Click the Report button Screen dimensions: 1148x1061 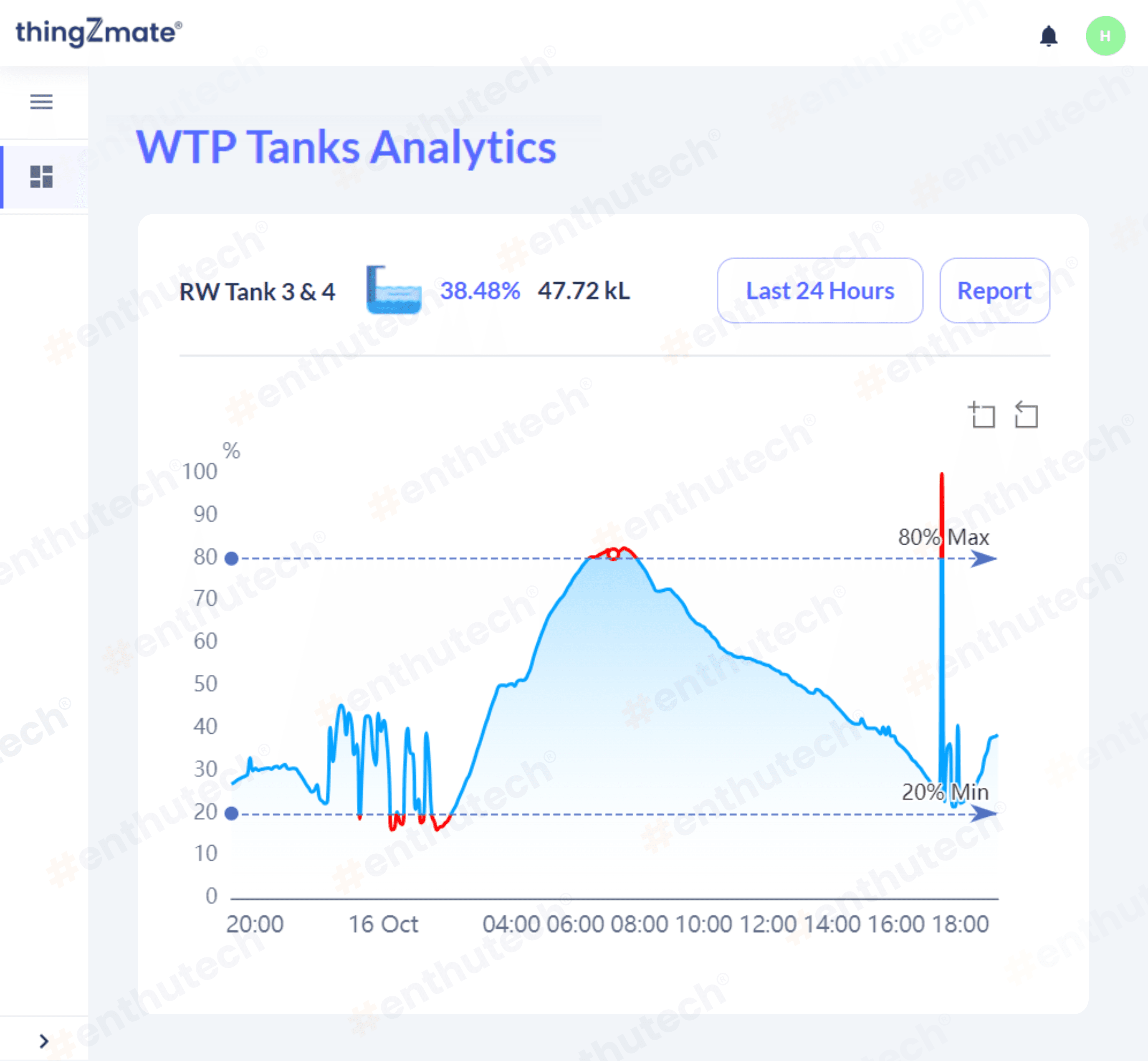[x=994, y=291]
